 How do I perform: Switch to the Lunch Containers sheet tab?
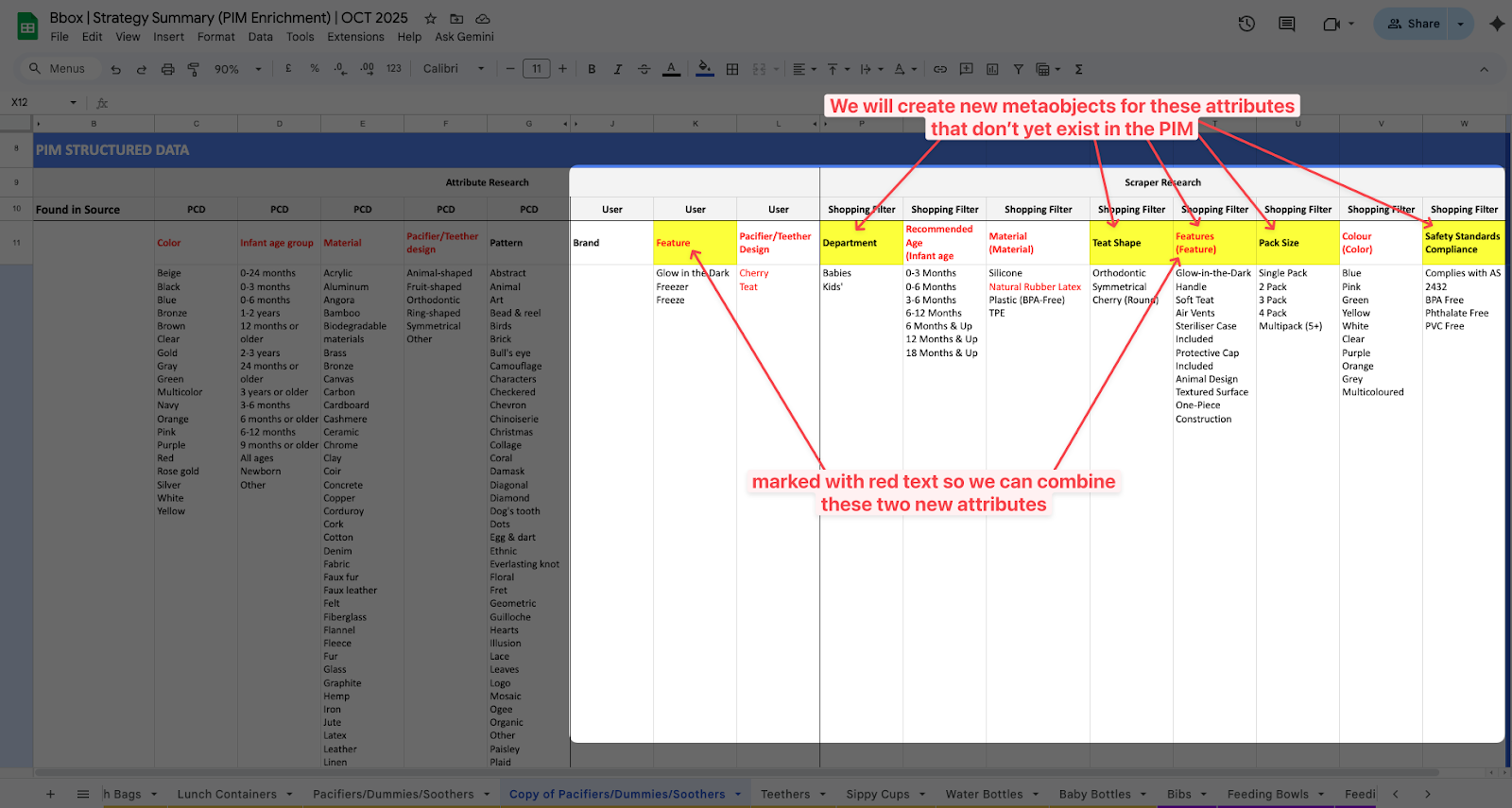(x=227, y=795)
